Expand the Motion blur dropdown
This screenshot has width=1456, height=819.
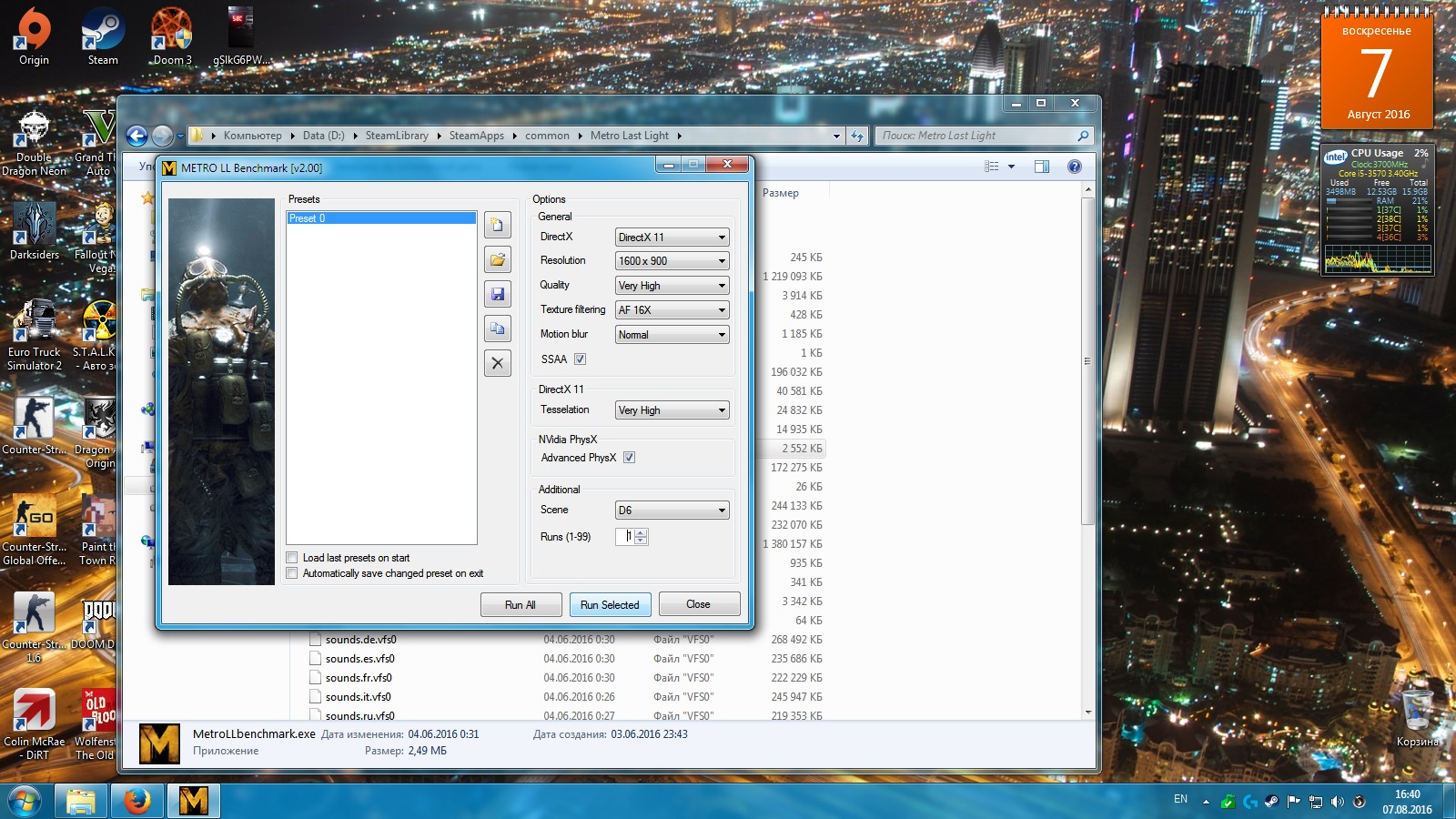pos(672,335)
